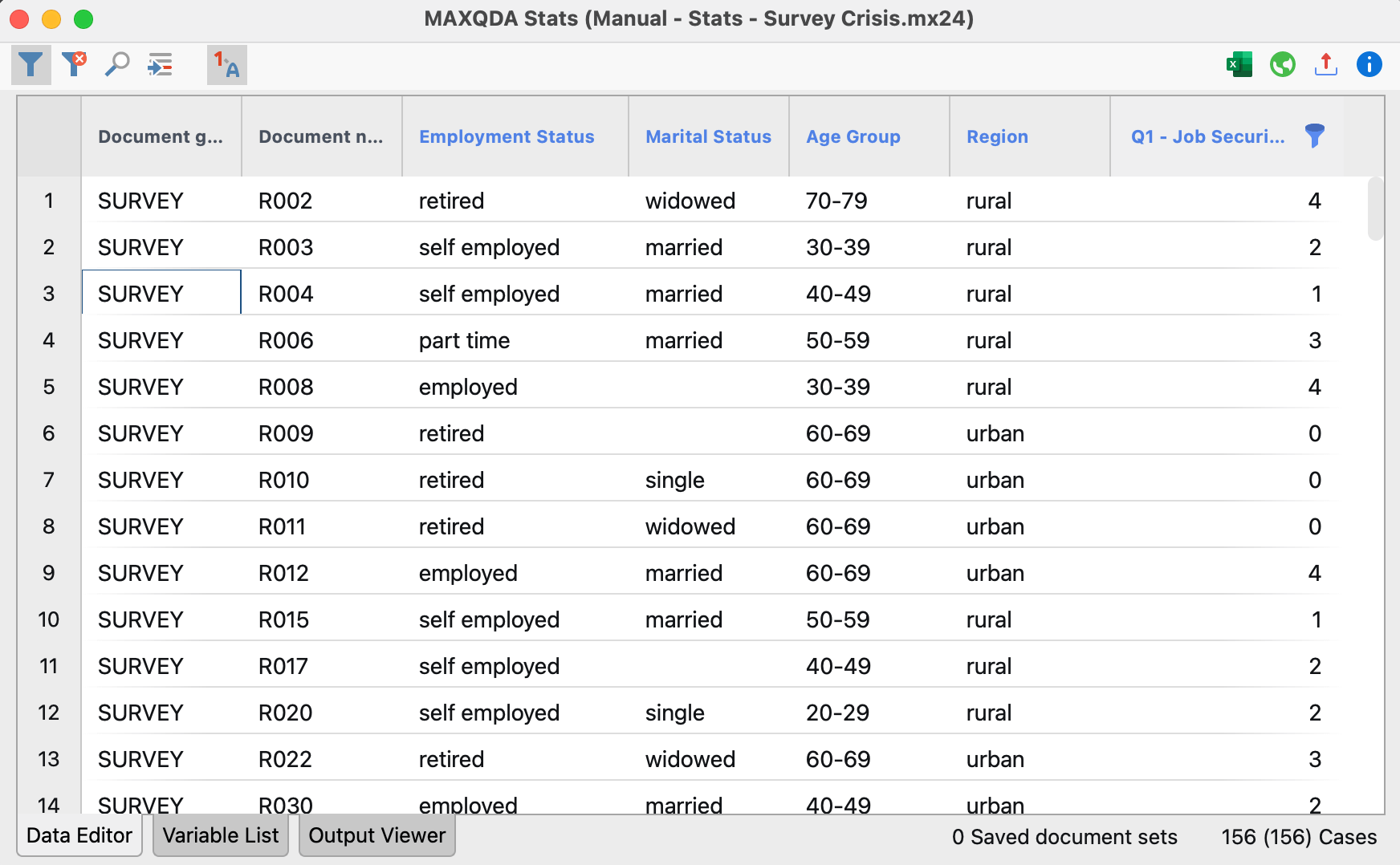Image resolution: width=1400 pixels, height=865 pixels.
Task: Click the export upload icon
Action: (x=1325, y=64)
